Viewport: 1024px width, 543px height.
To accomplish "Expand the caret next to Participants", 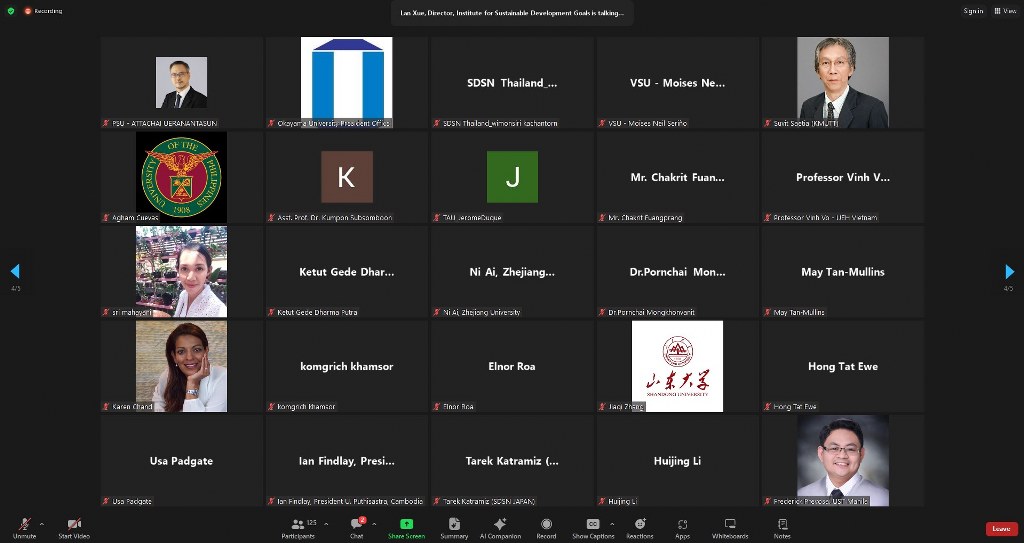I will (x=326, y=524).
